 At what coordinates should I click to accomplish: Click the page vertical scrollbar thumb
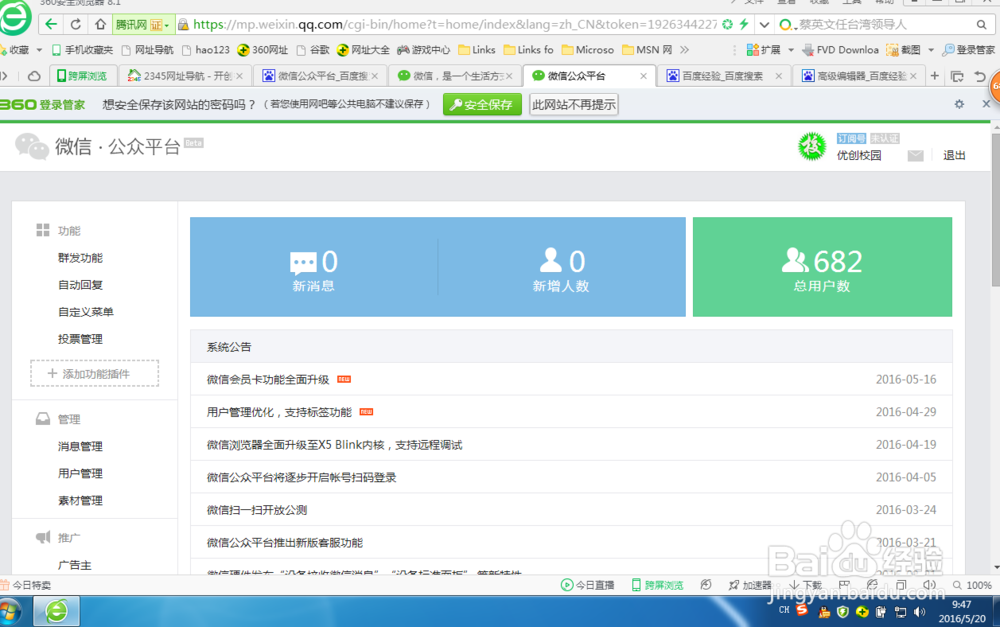tap(996, 210)
